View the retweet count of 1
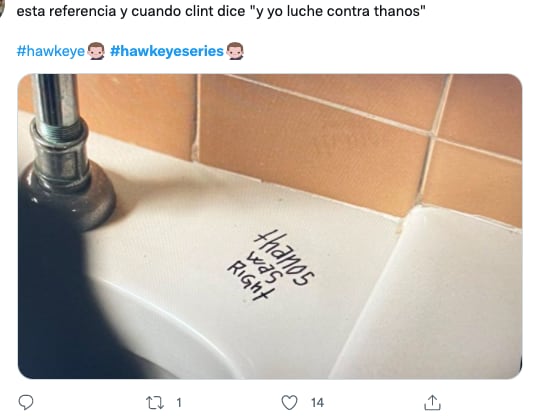 [x=179, y=403]
